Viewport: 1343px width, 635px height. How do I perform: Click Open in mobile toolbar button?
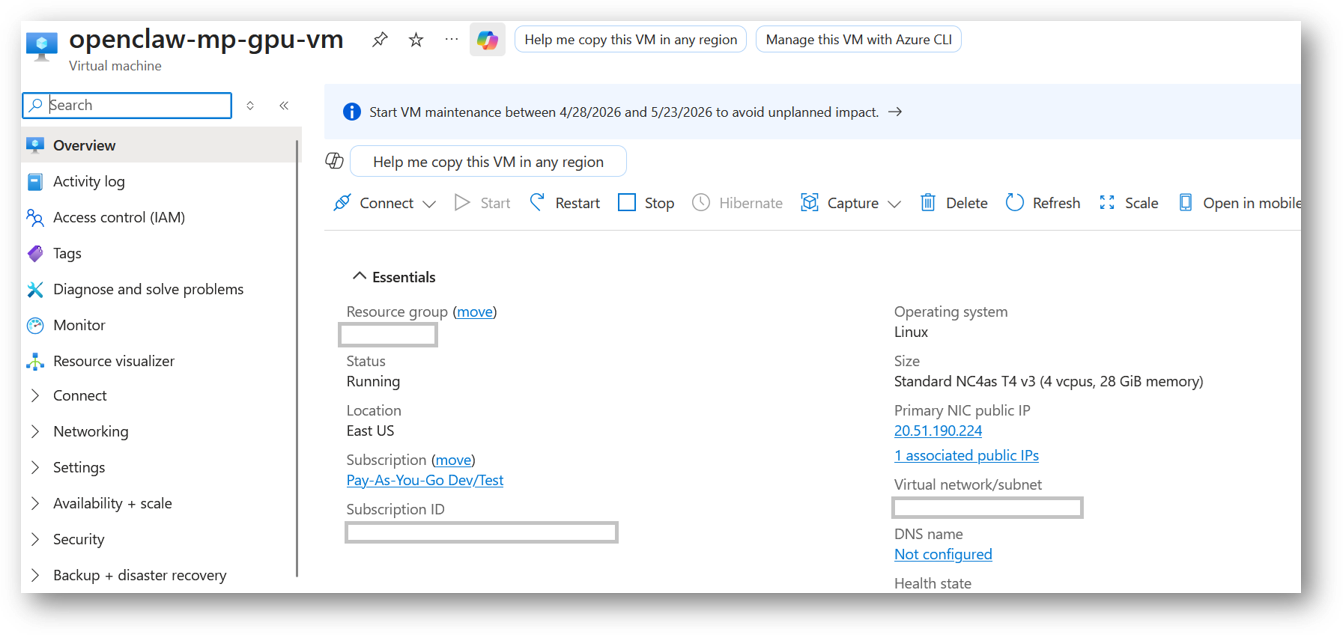[x=1239, y=203]
